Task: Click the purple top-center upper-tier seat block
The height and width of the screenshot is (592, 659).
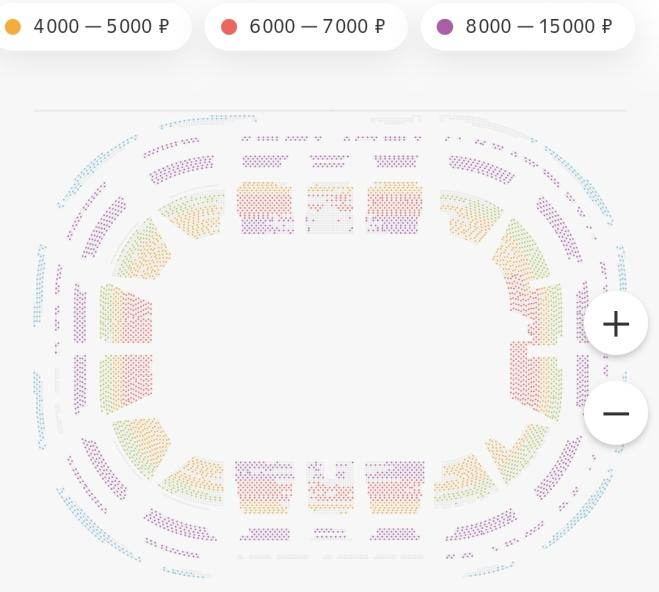Action: tap(329, 160)
